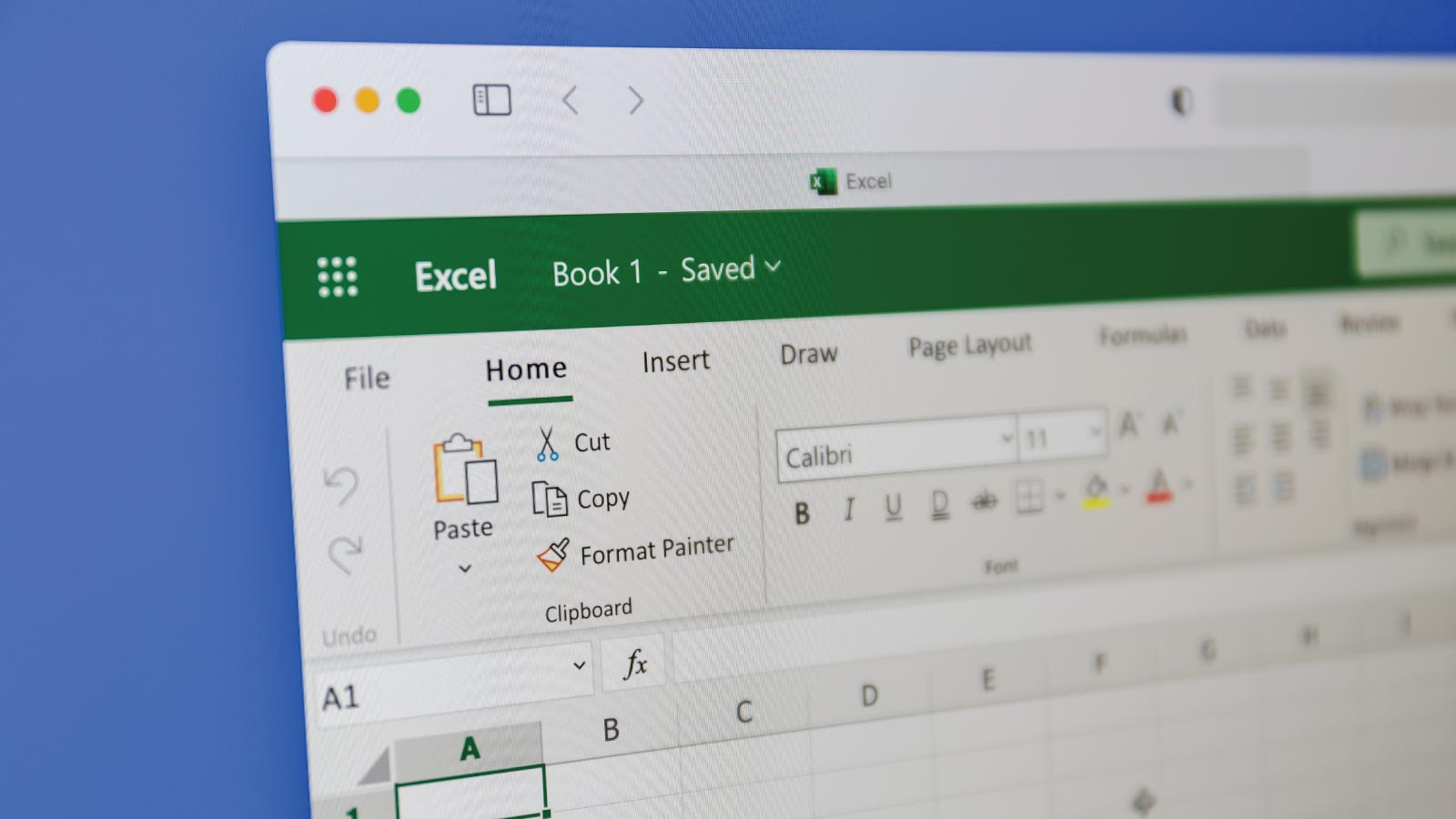Toggle bold formatting
The width and height of the screenshot is (1456, 819).
pos(802,514)
